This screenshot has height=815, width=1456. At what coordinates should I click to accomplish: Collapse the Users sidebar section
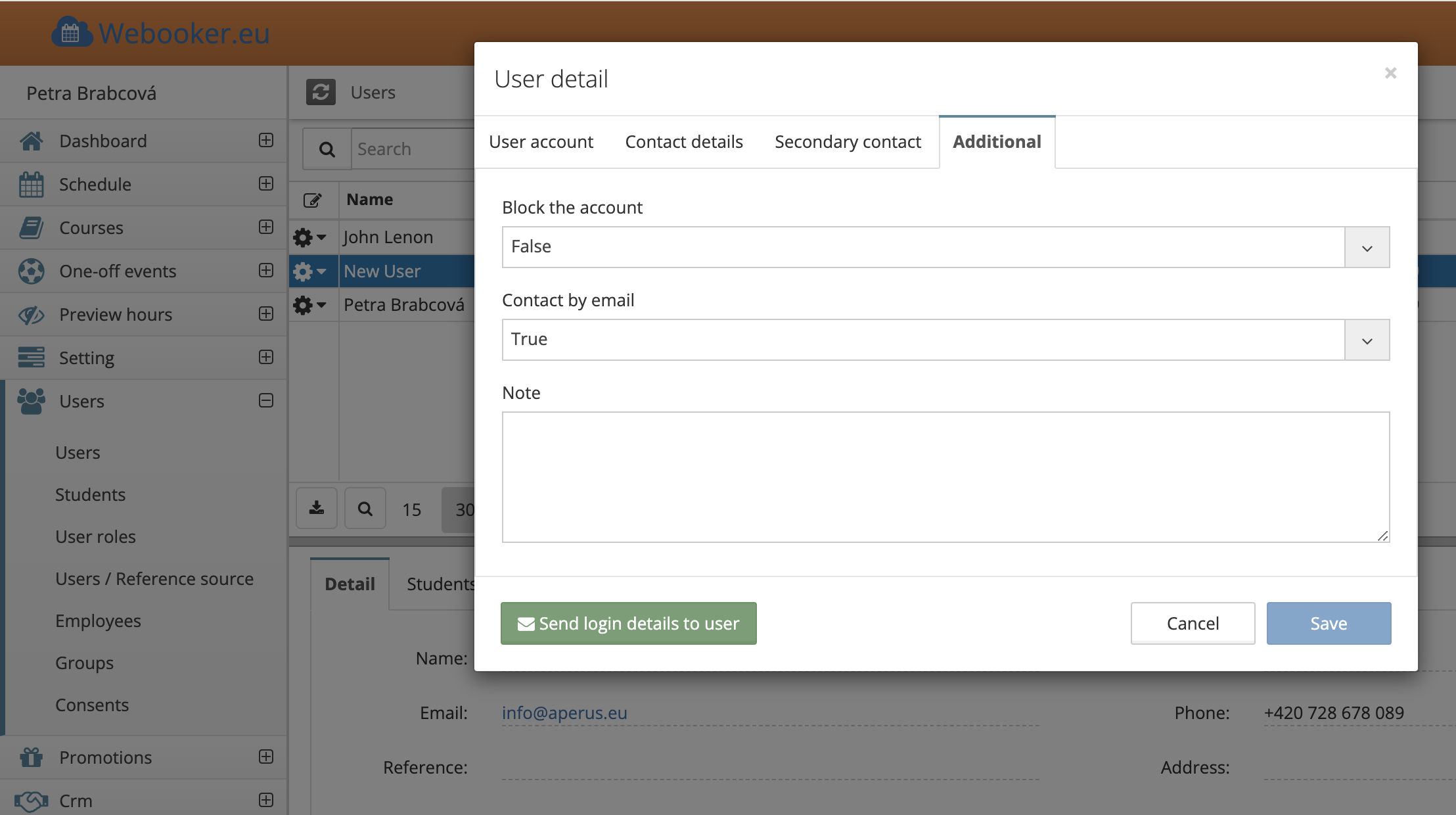click(x=266, y=400)
